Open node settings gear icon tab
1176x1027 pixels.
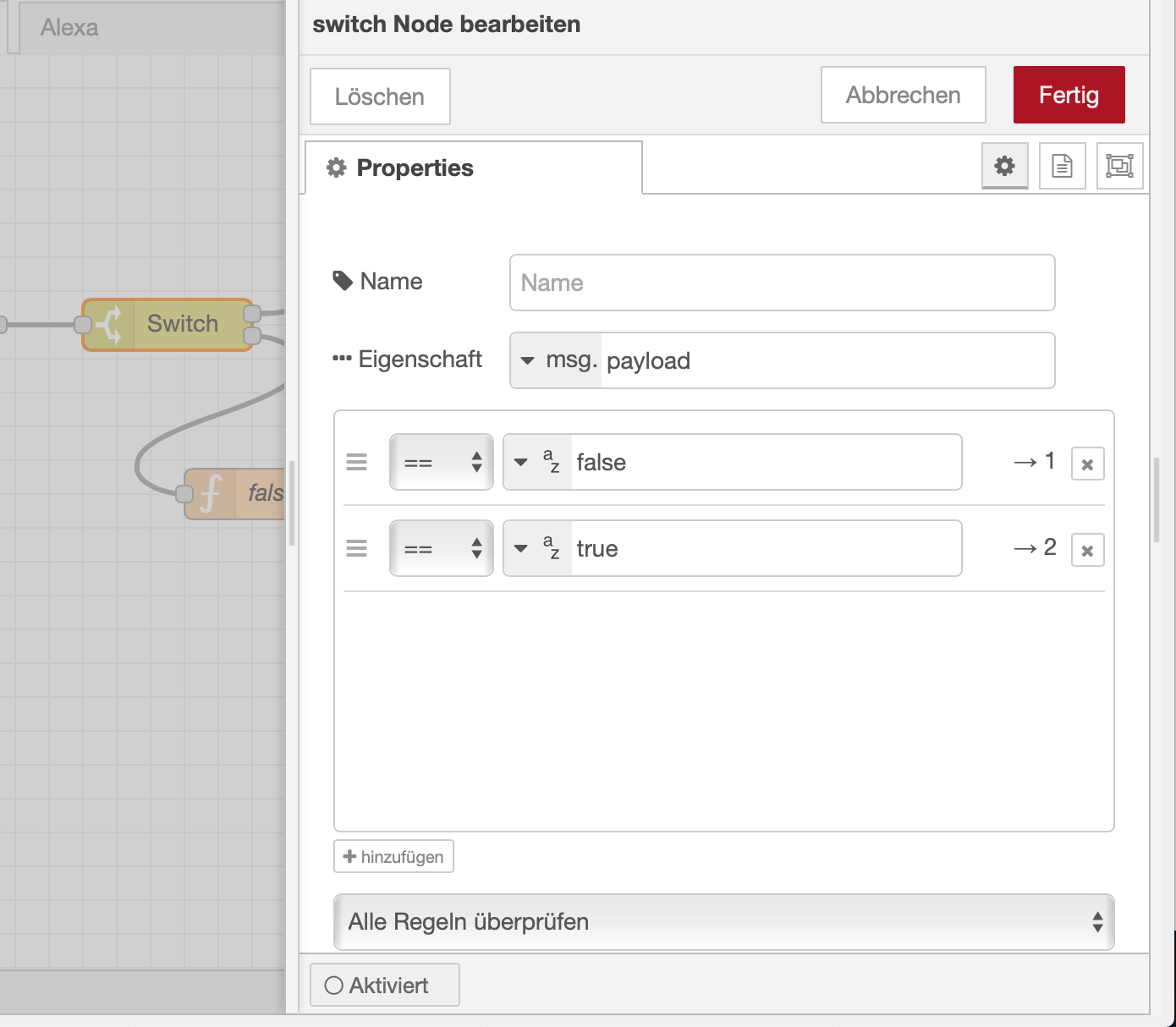click(x=1004, y=166)
